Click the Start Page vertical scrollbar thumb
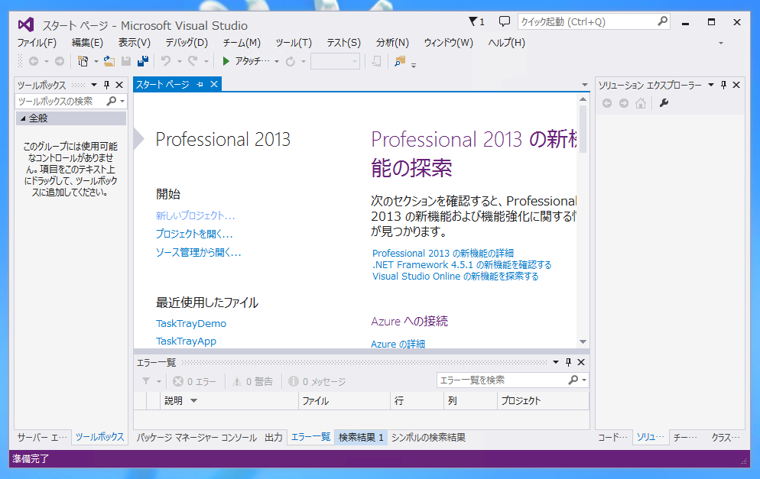 point(583,129)
